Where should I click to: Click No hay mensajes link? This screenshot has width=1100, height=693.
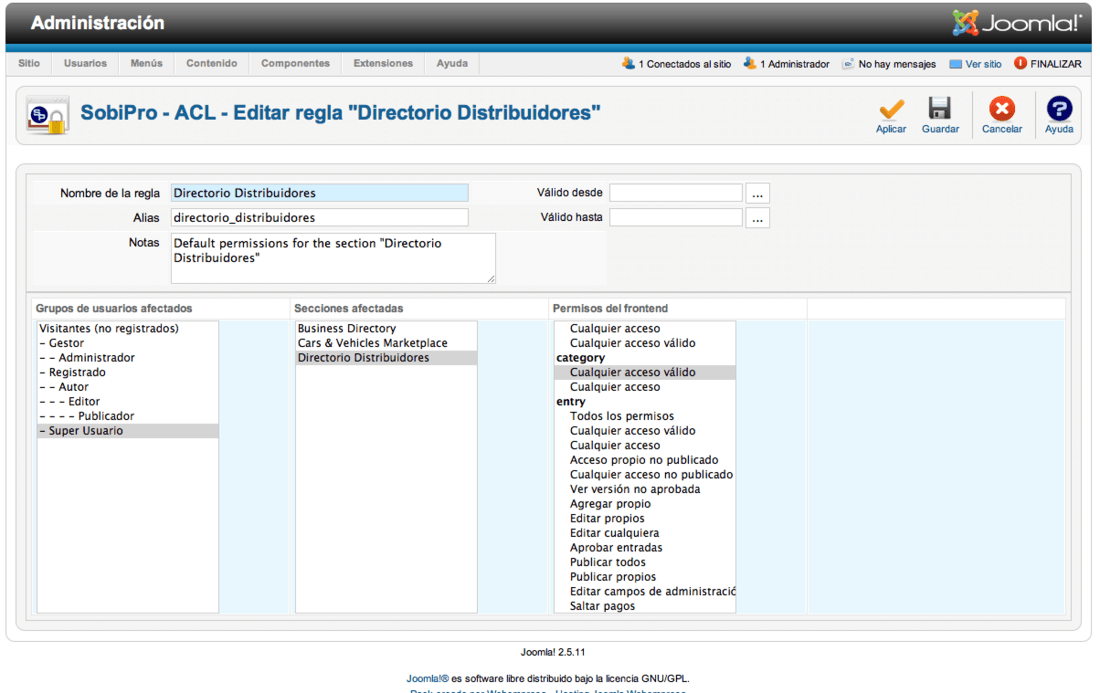coord(897,64)
